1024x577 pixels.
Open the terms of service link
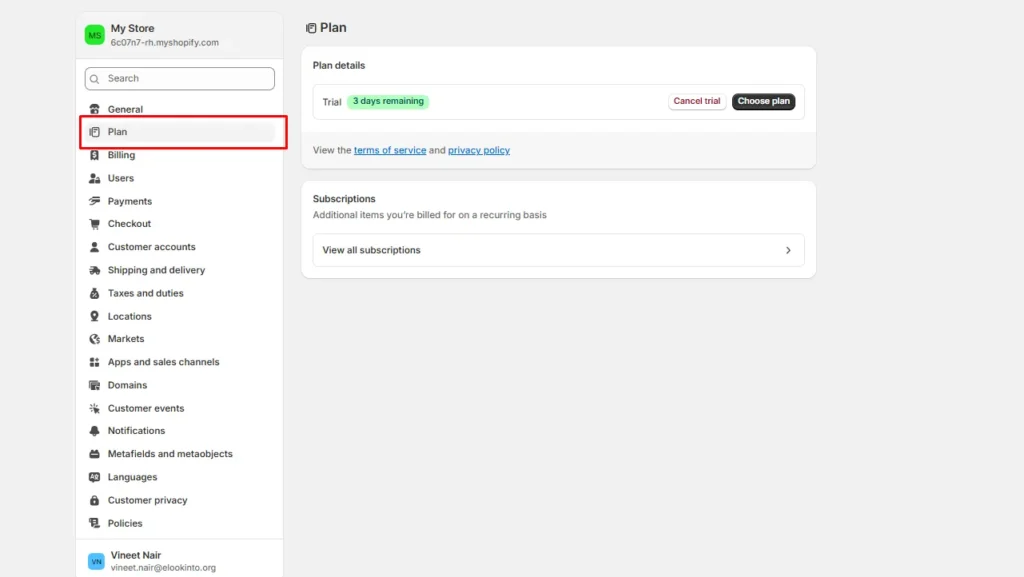pos(390,150)
